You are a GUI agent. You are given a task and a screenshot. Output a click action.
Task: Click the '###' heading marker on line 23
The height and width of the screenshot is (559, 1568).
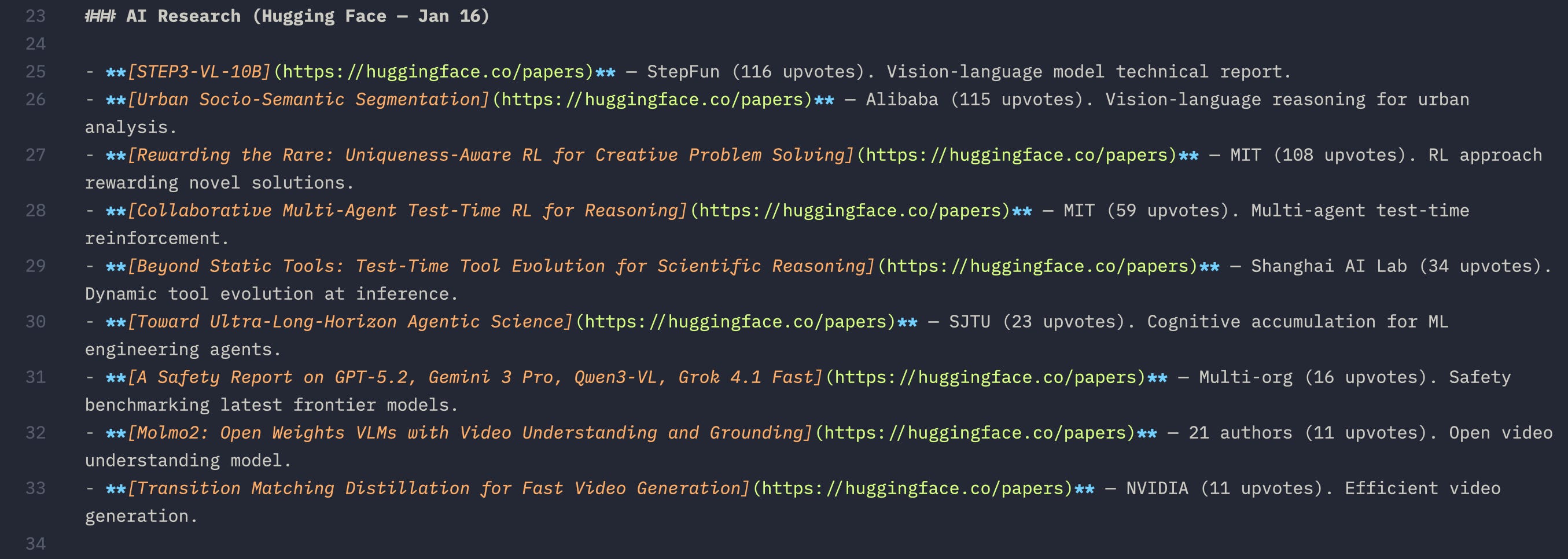[100, 16]
